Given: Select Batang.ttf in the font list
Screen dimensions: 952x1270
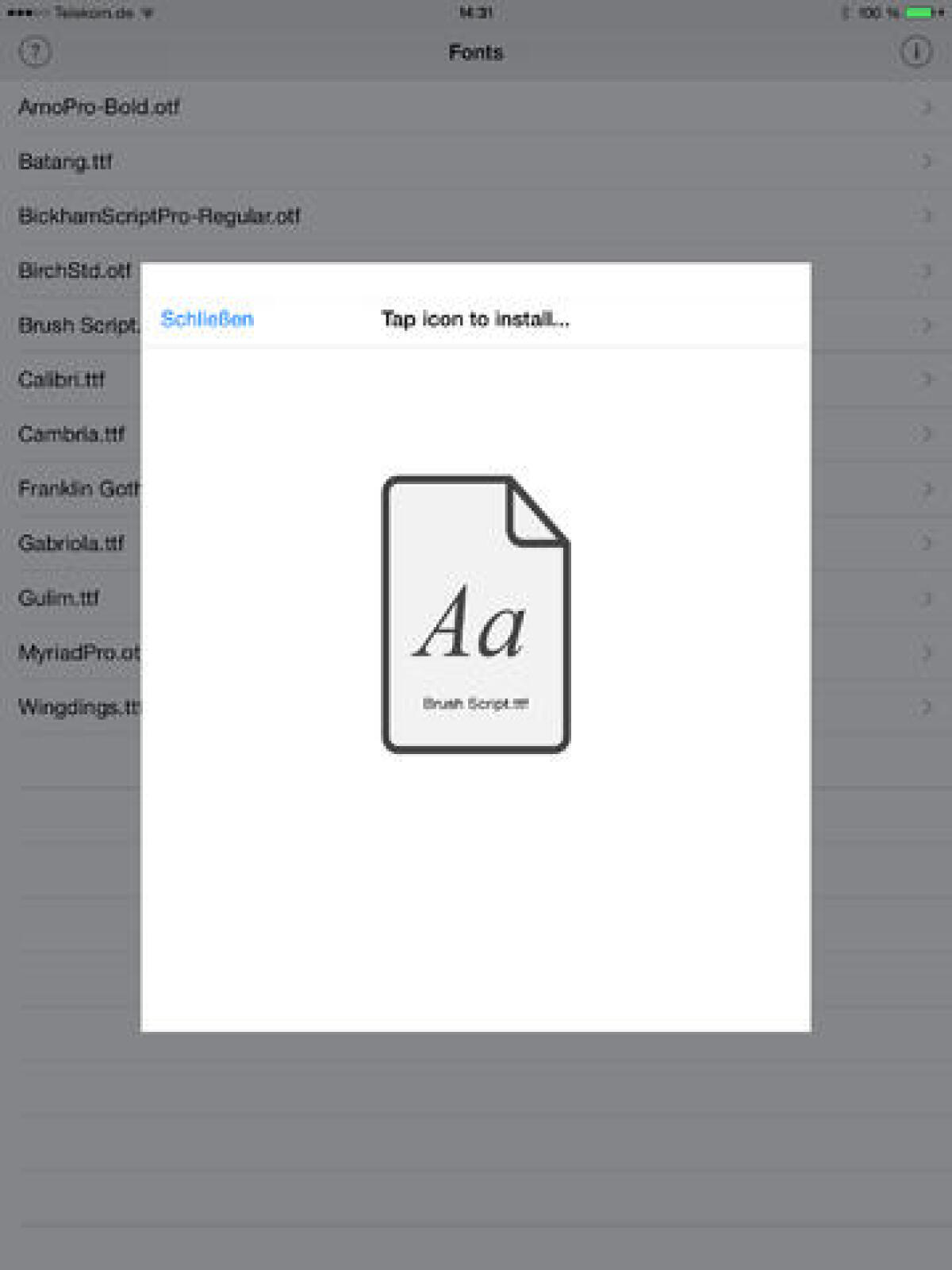Looking at the screenshot, I should click(476, 161).
